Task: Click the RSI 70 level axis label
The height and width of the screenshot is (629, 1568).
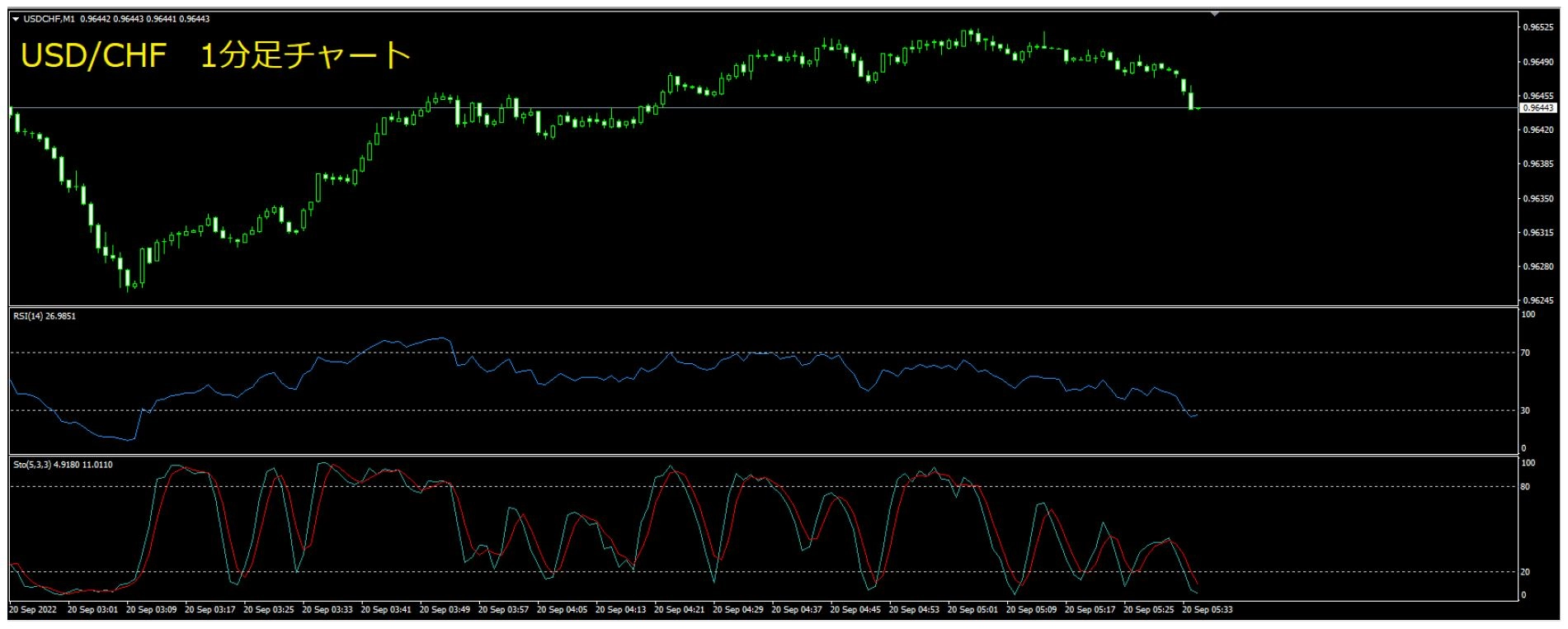Action: coord(1525,353)
